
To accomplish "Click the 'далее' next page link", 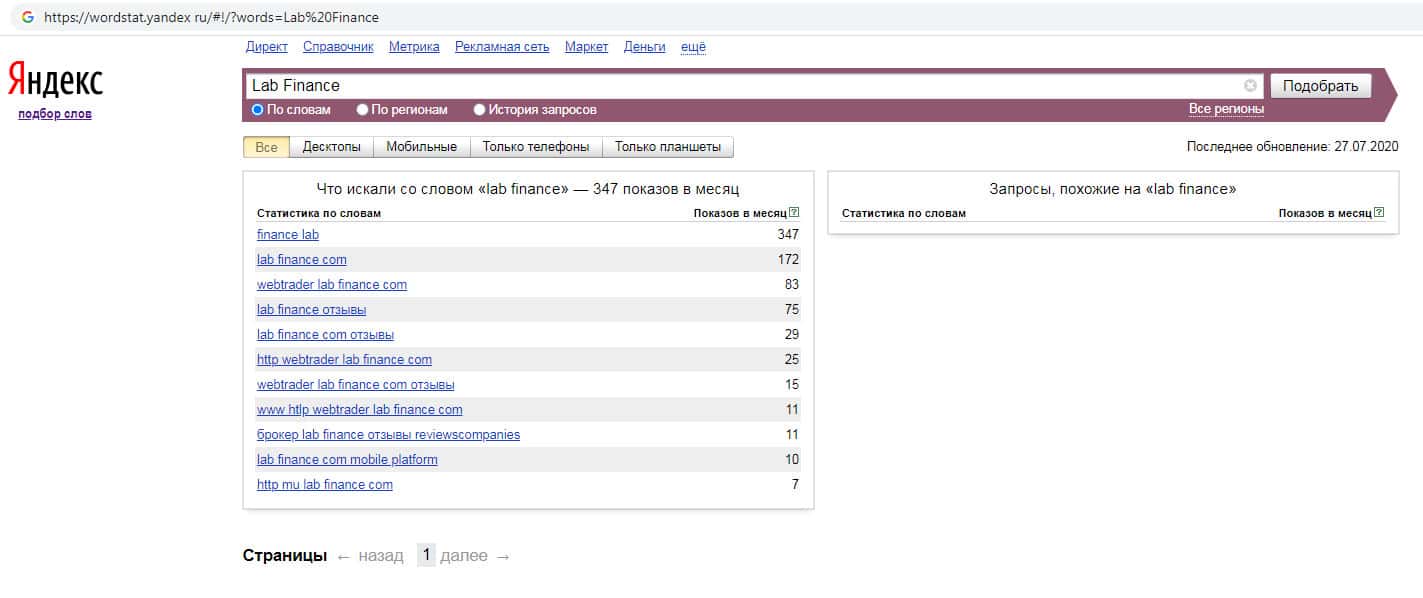I will (464, 556).
